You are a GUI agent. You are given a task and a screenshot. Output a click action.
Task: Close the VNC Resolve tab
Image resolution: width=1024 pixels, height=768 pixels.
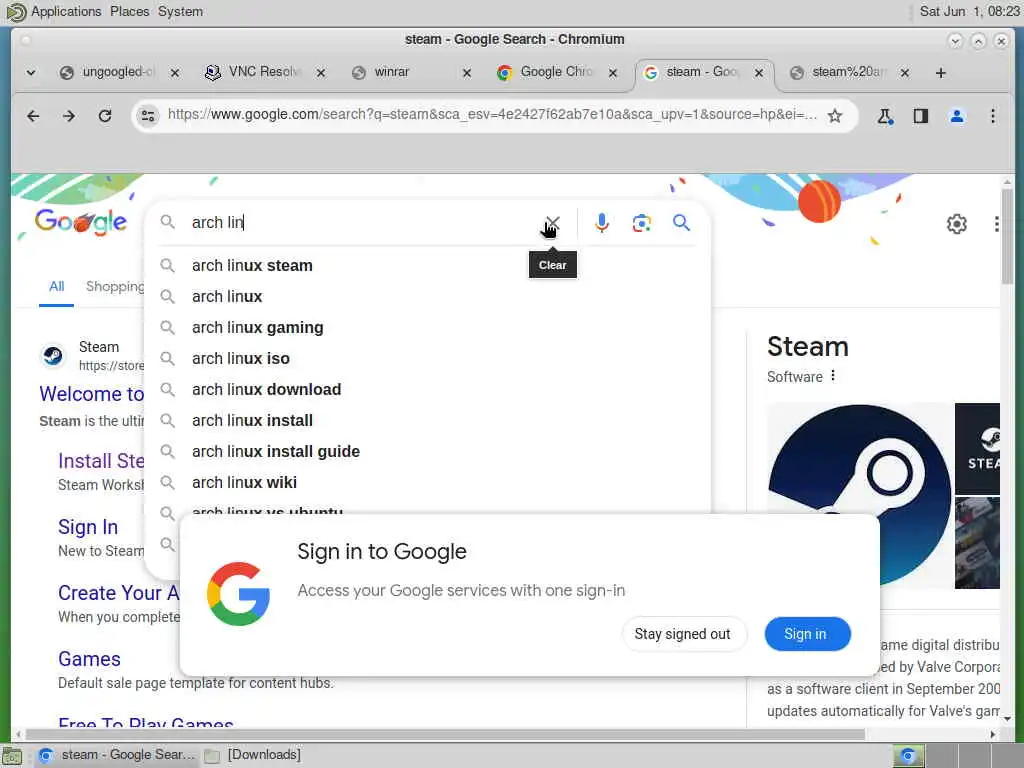(321, 72)
